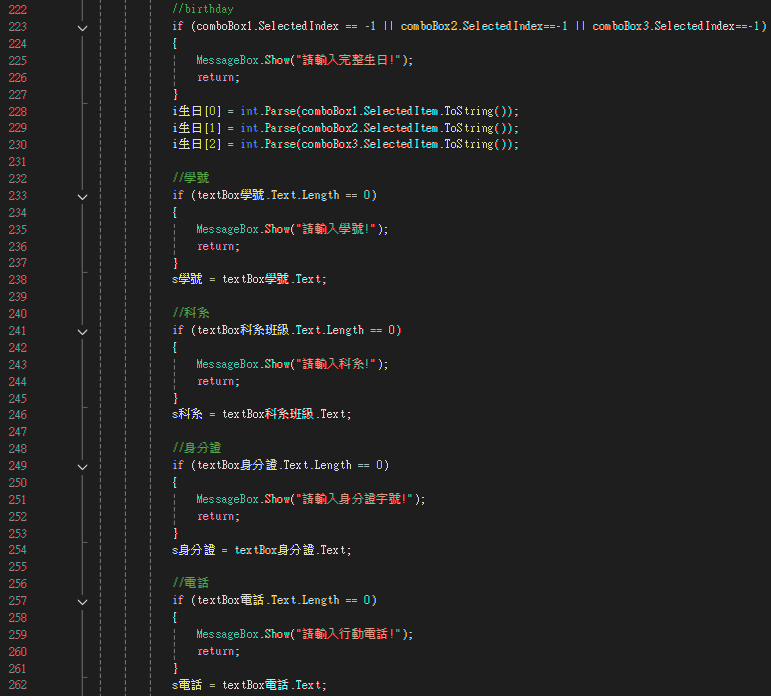
Task: Click the i生日[0] assignment line
Action: (x=345, y=111)
